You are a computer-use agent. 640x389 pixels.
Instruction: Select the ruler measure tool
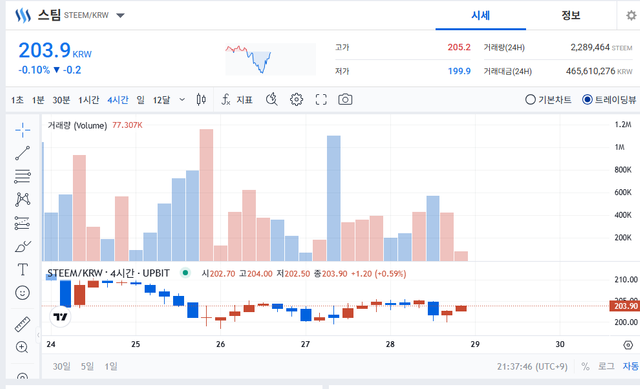click(22, 324)
